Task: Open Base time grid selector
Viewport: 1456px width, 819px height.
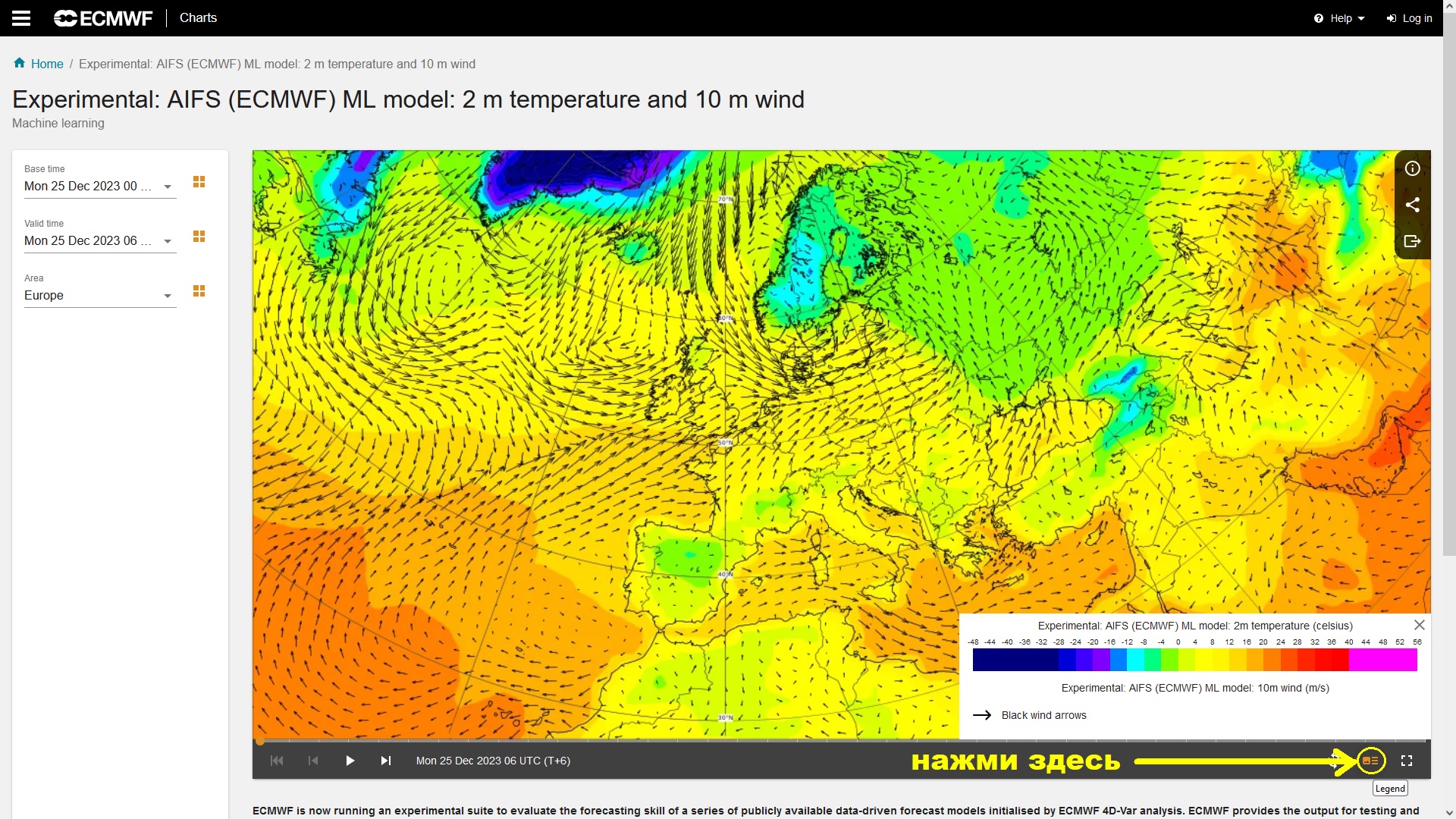Action: point(199,182)
